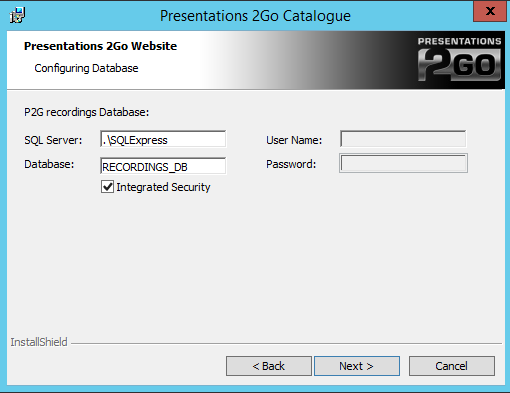Close the installer window

click(490, 12)
